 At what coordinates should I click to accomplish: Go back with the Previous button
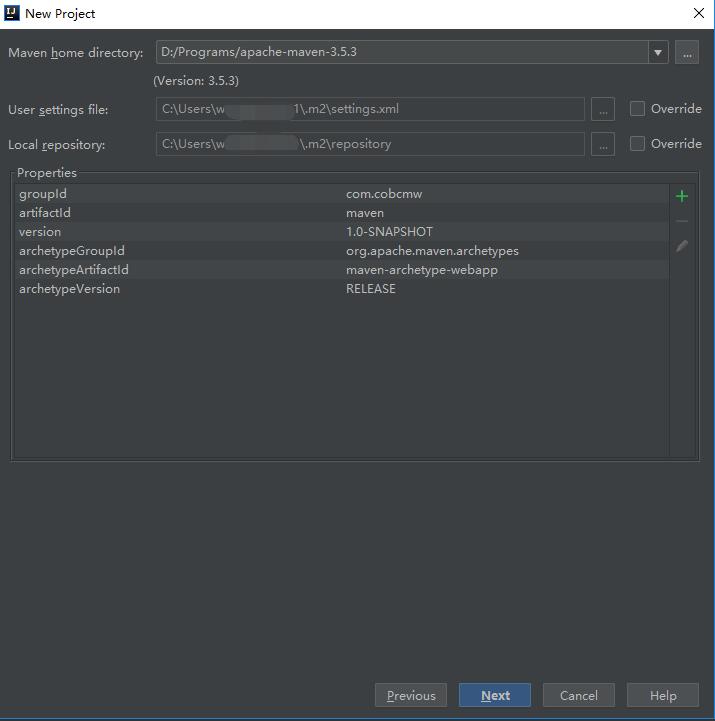pos(410,696)
